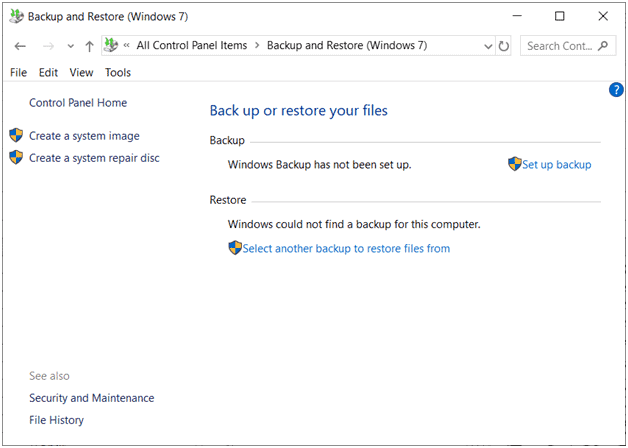Screen dimensions: 628x448
Task: Minimize the Backup and Restore window
Action: [517, 16]
